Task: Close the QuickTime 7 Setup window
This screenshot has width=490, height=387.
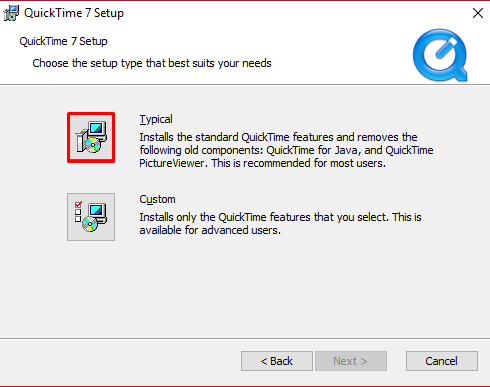Action: click(478, 13)
